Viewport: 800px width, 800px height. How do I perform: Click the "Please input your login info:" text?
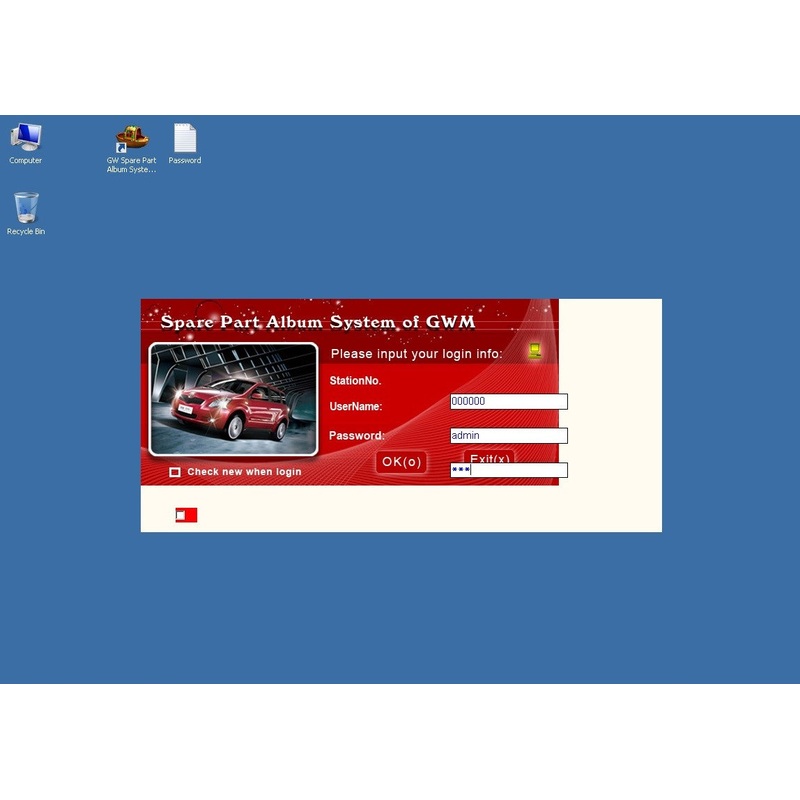416,354
